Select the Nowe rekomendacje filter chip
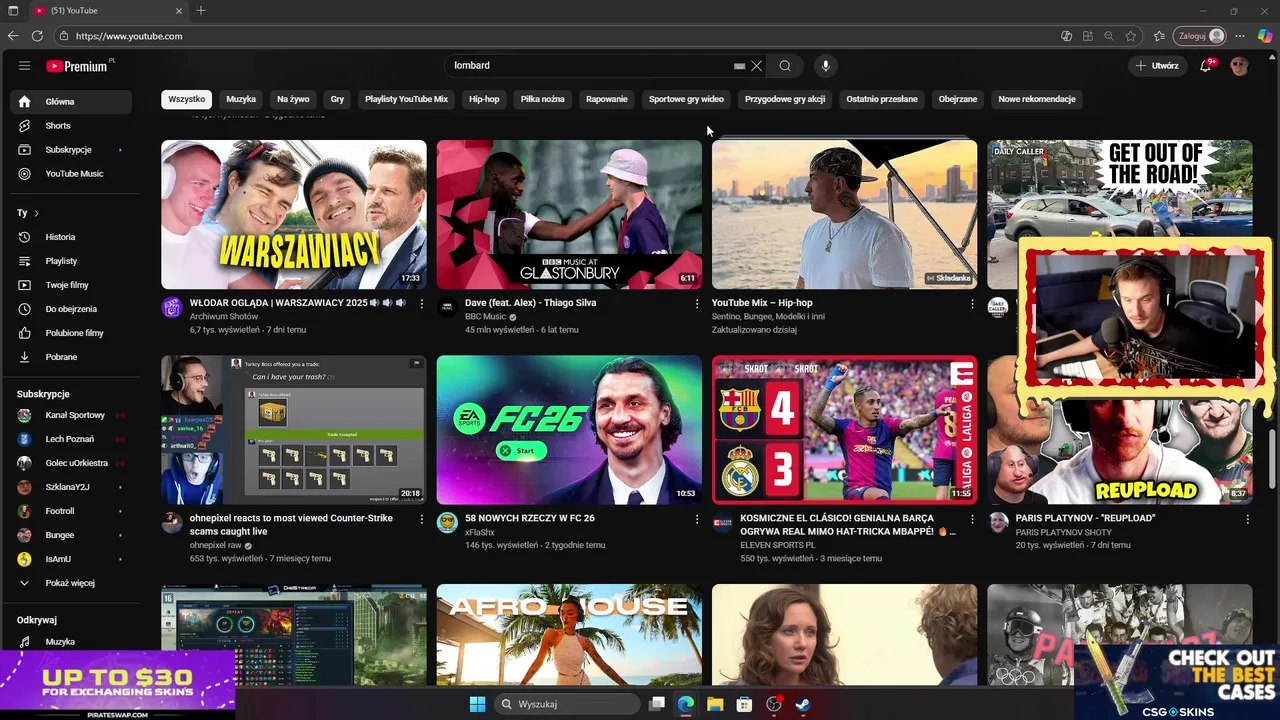Screen dimensions: 1280x720 point(1037,99)
